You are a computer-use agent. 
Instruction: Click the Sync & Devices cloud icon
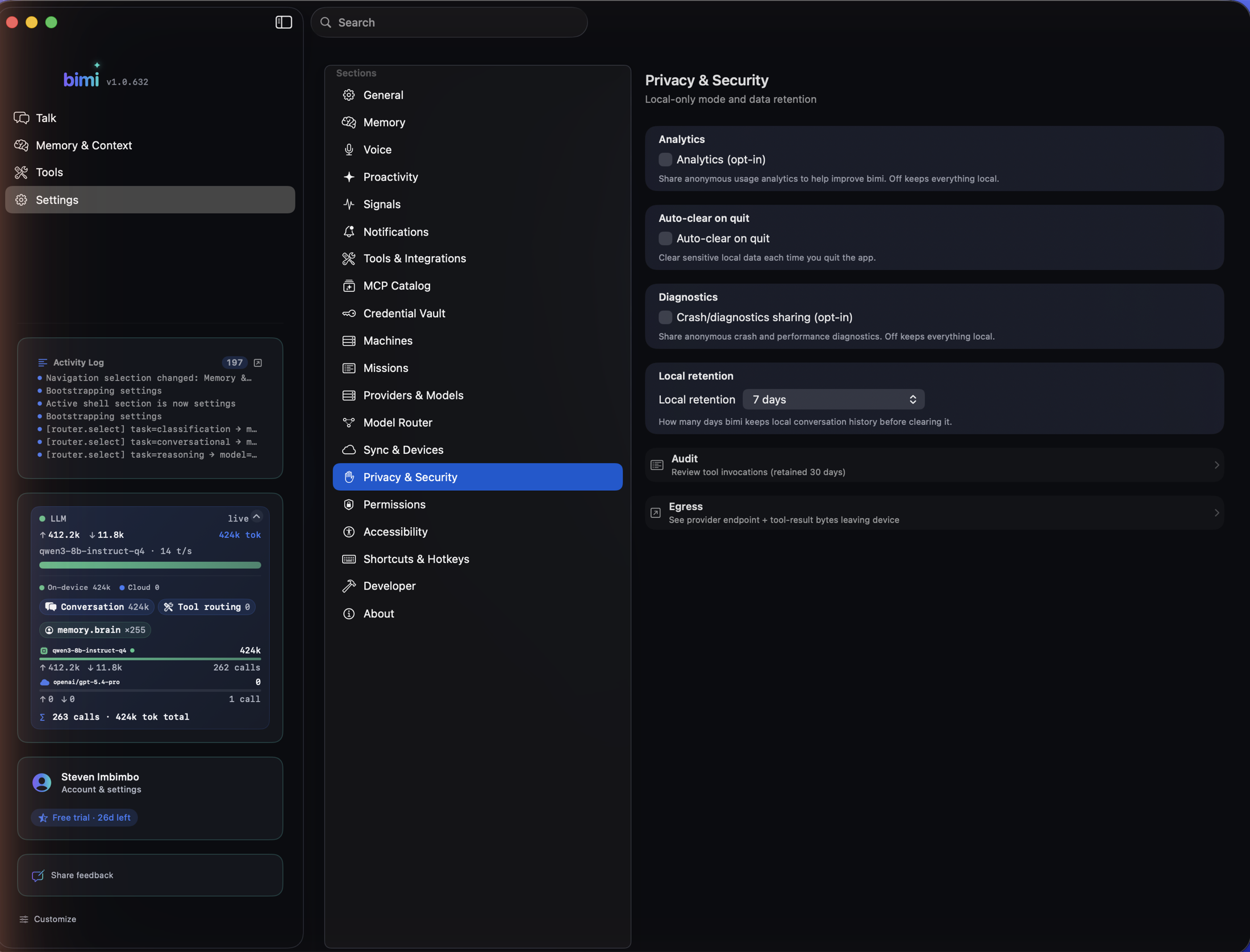pos(349,450)
